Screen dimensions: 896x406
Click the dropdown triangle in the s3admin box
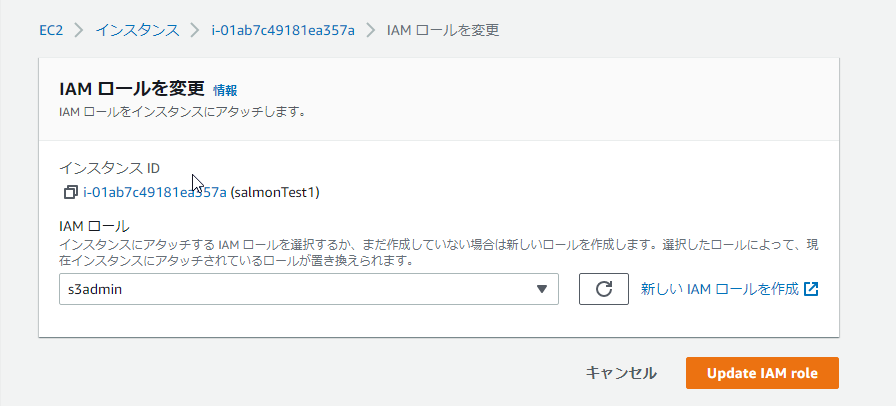[542, 289]
